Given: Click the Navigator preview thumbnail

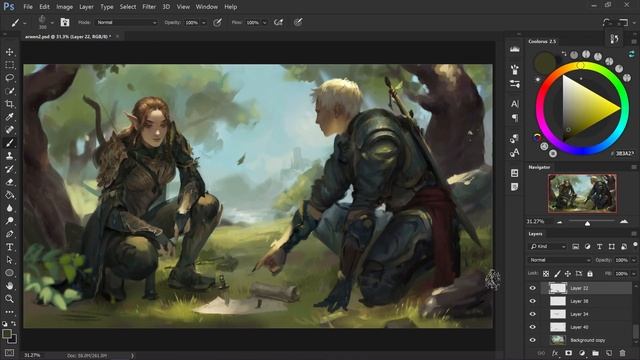Looking at the screenshot, I should pyautogui.click(x=582, y=193).
